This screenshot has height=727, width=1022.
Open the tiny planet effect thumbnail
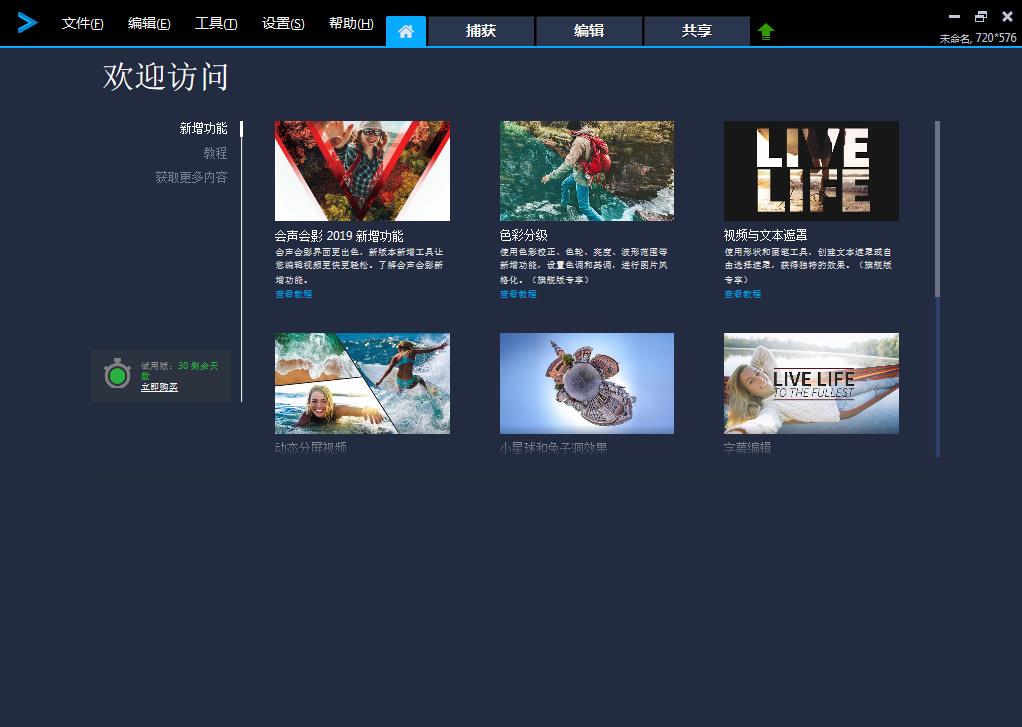click(587, 383)
